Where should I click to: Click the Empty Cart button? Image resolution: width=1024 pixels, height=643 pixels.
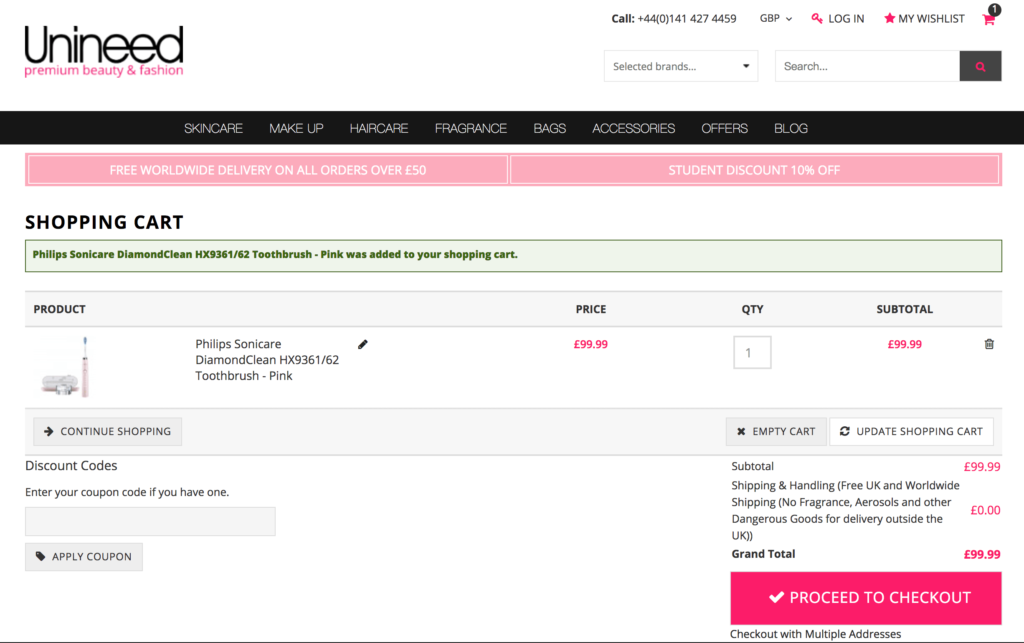coord(776,431)
